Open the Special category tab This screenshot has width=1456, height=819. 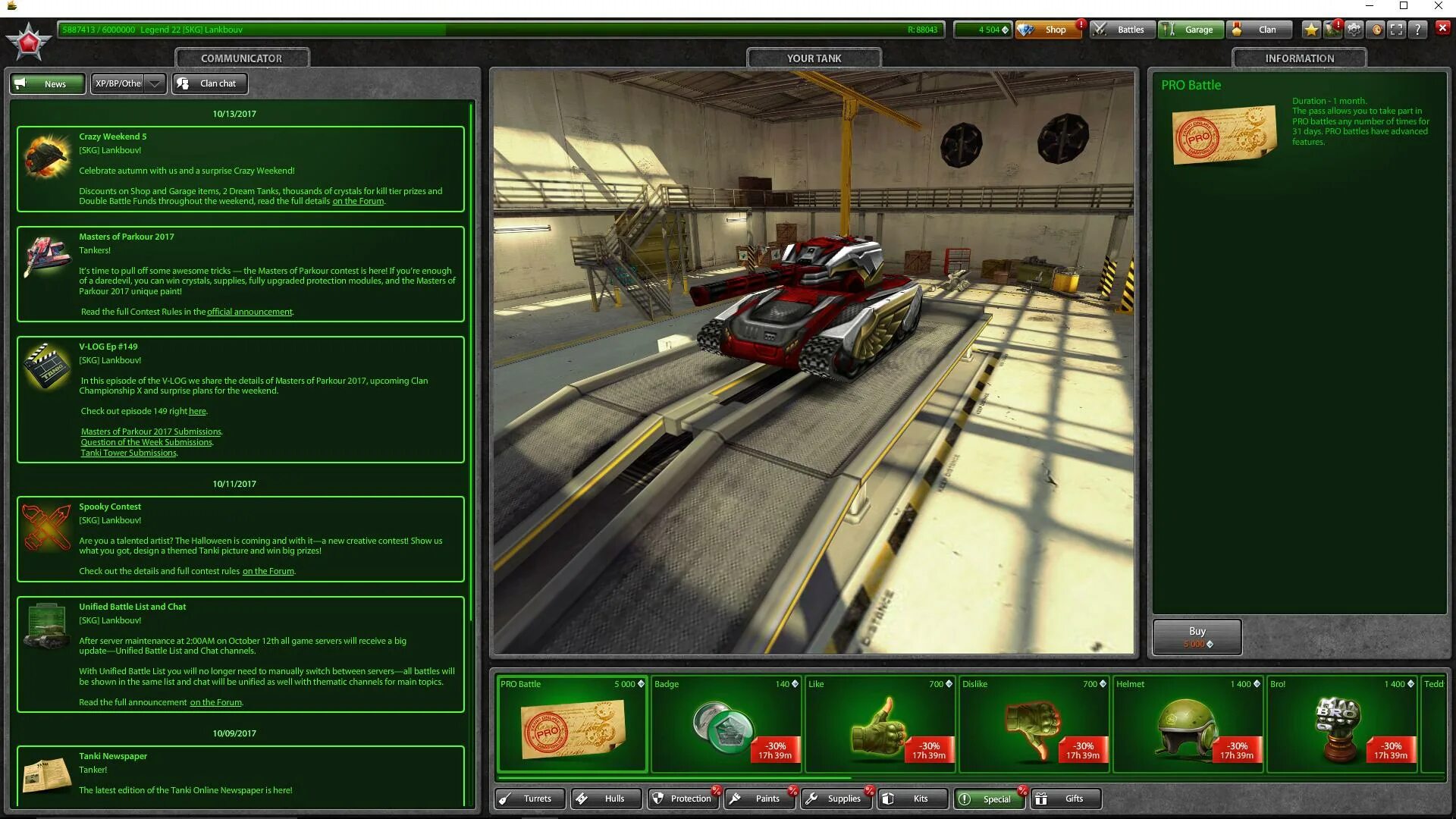click(990, 799)
